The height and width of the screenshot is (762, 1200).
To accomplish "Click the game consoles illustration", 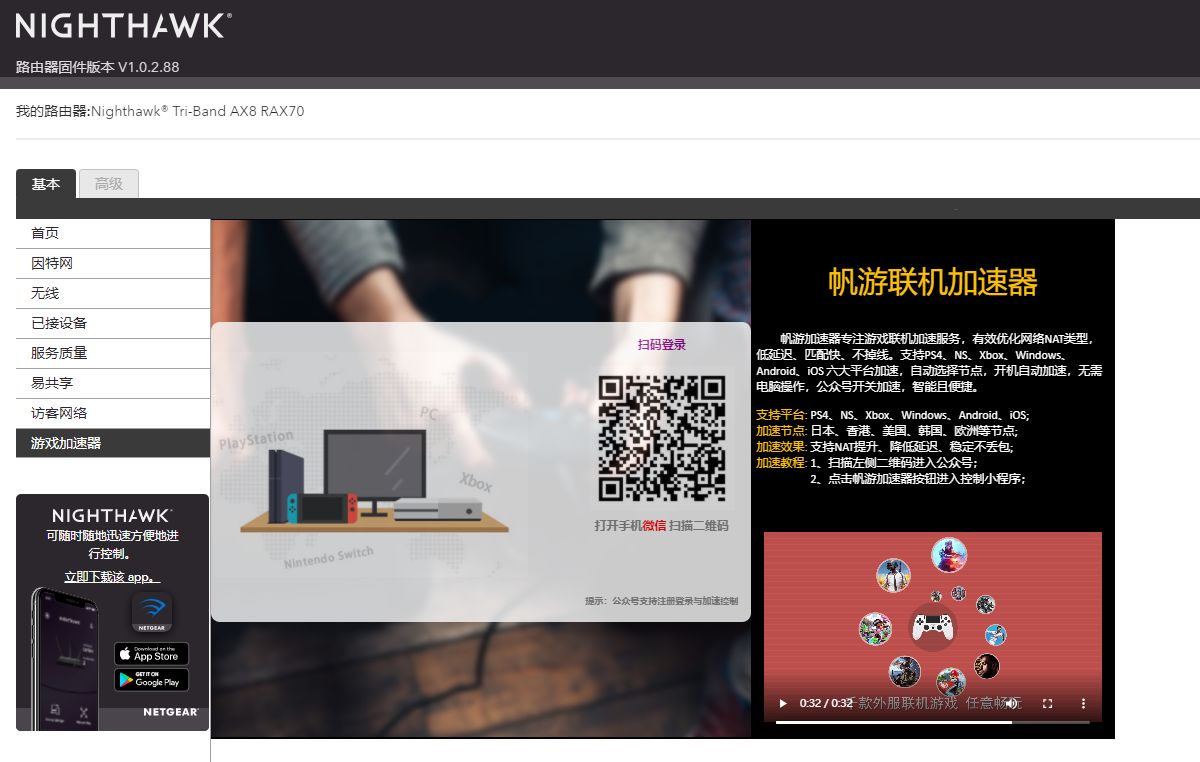I will (374, 482).
